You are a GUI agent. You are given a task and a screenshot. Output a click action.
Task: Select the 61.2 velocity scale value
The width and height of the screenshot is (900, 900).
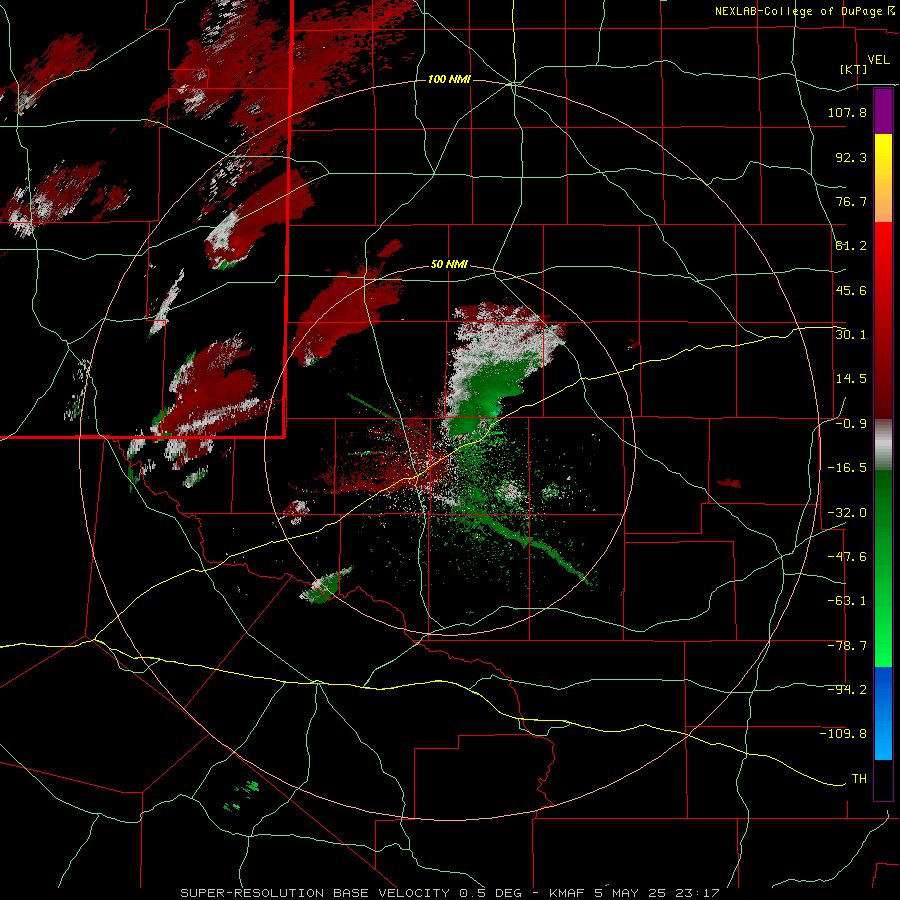851,246
